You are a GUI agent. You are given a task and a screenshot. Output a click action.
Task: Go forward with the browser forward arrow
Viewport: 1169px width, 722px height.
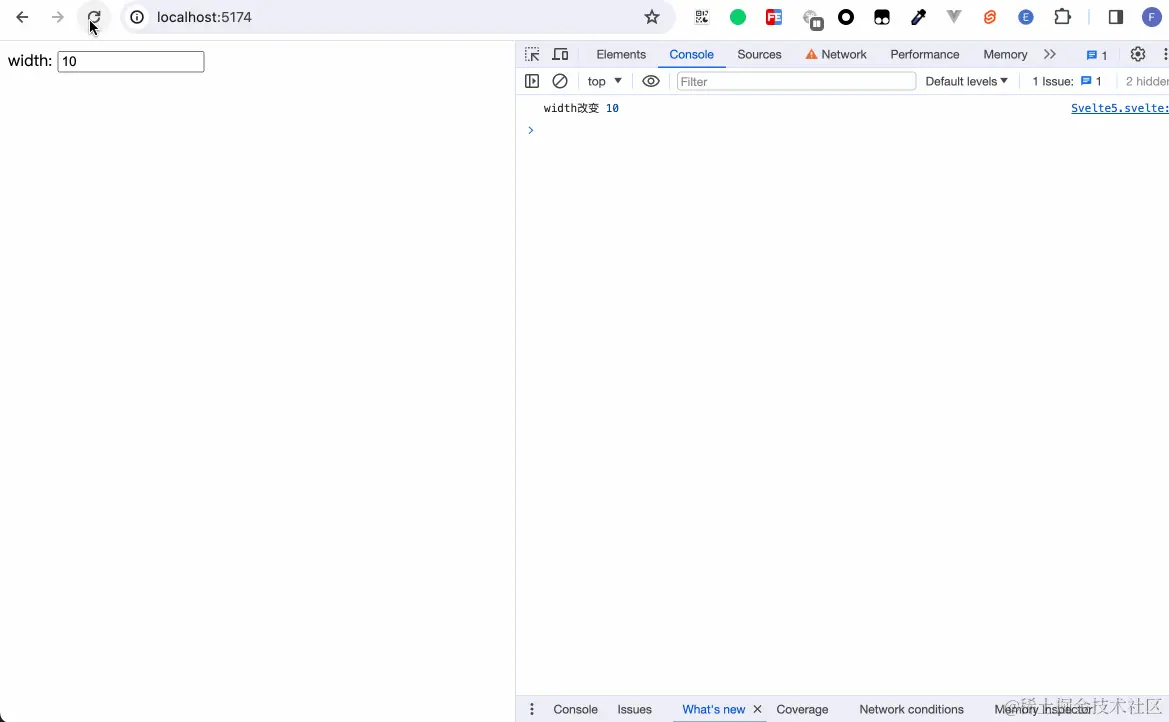[57, 17]
